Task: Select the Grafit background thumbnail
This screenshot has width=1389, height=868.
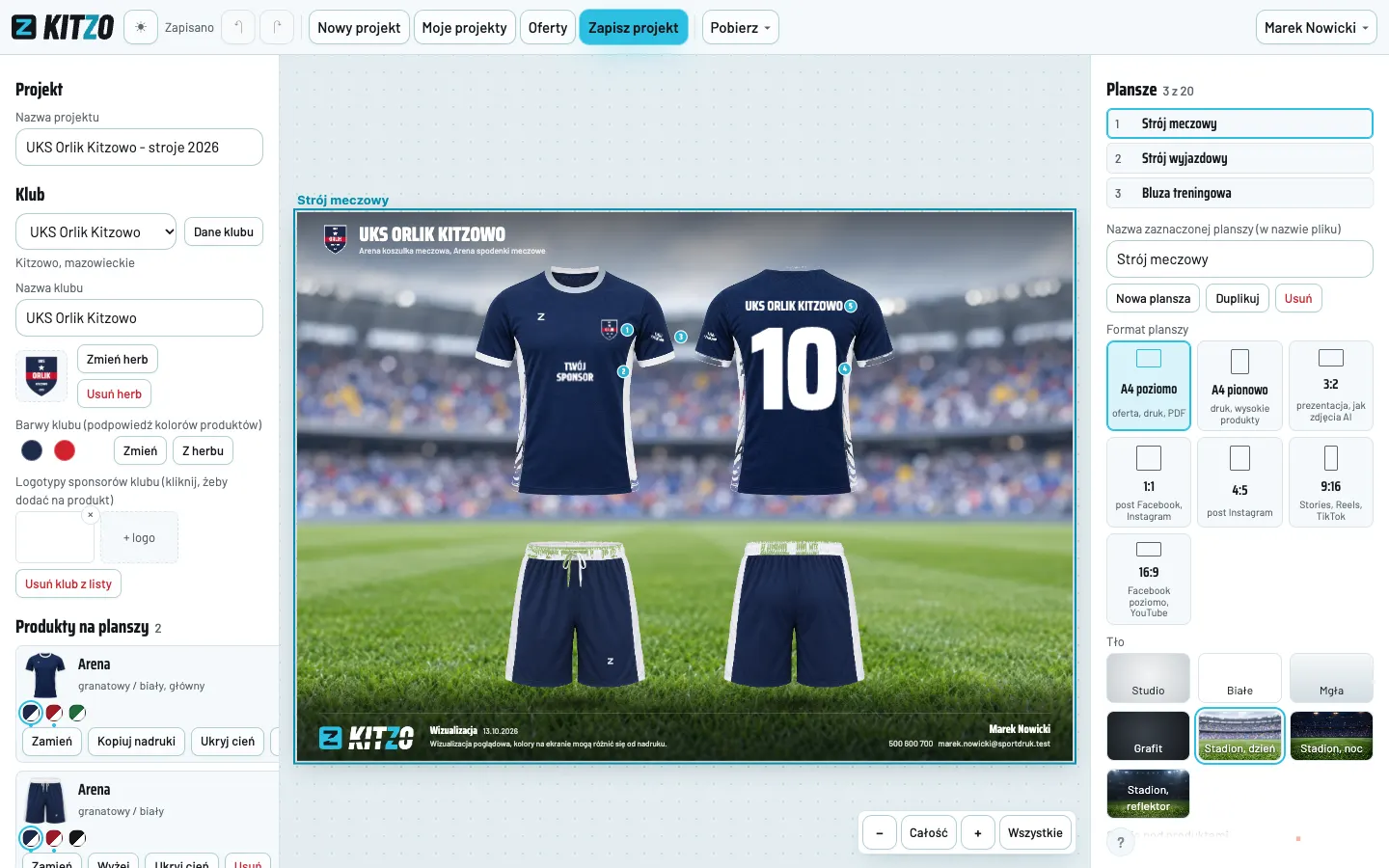Action: pos(1148,736)
